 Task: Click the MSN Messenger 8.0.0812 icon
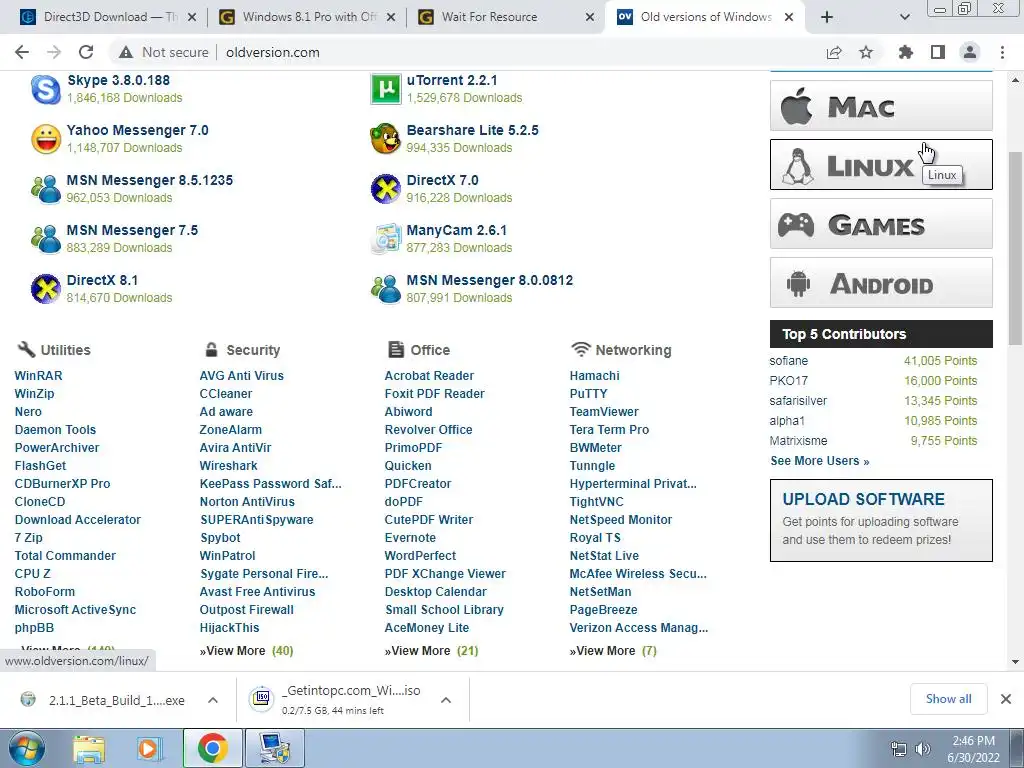pyautogui.click(x=385, y=289)
